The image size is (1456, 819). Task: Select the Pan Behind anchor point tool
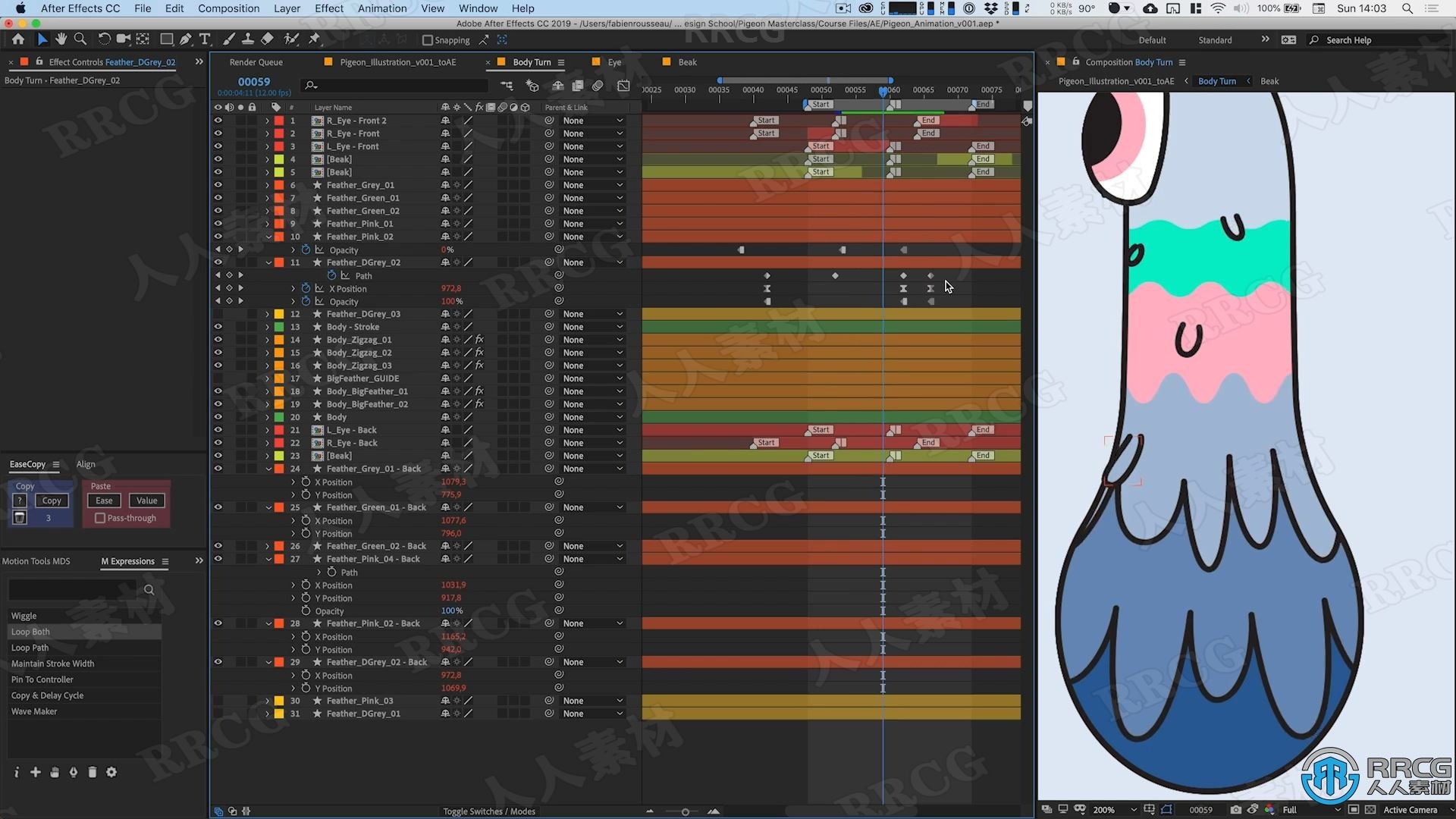coord(143,39)
